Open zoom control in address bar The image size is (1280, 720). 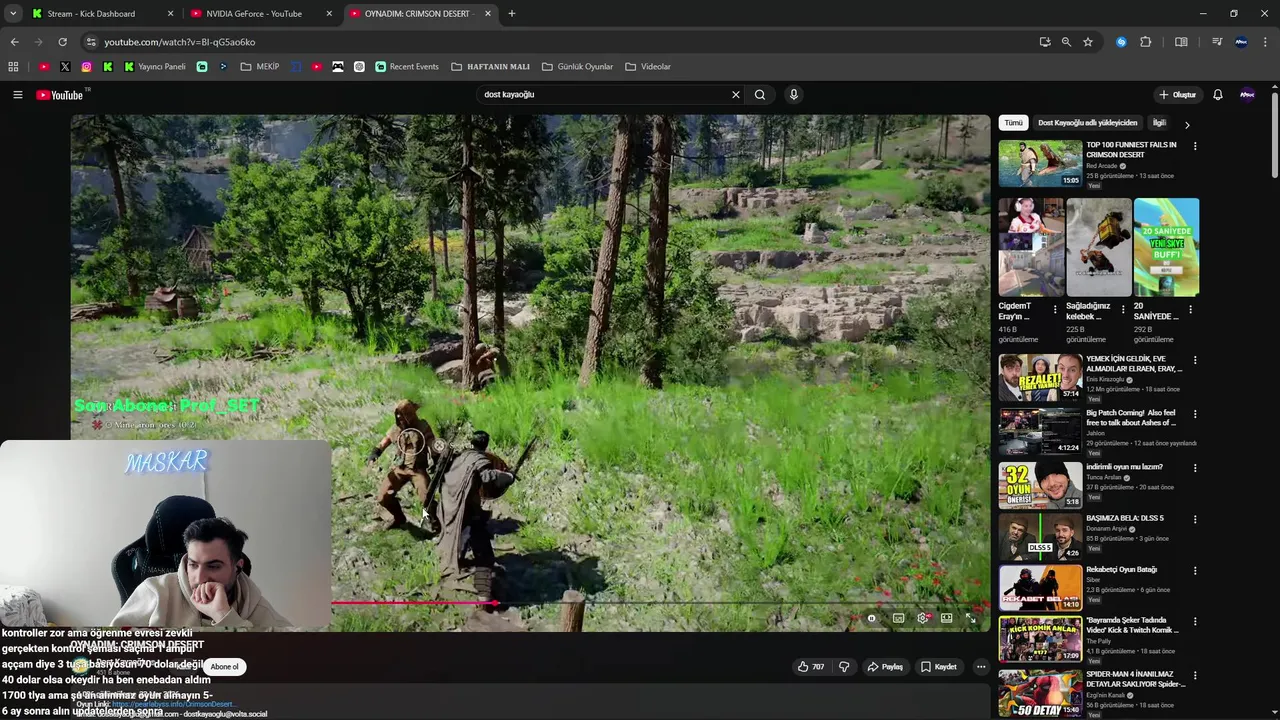[1066, 42]
